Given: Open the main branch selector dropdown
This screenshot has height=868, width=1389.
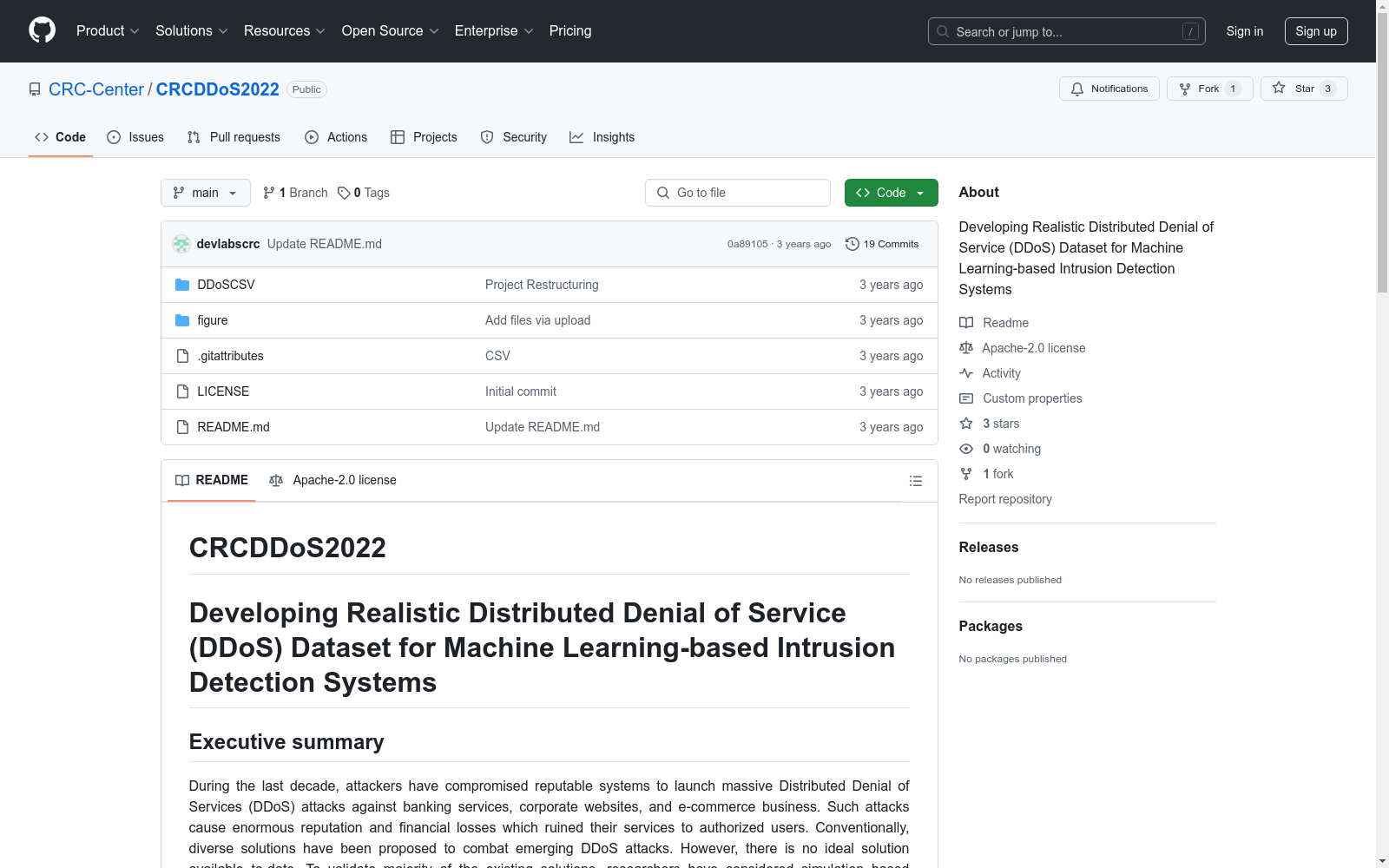Looking at the screenshot, I should (206, 193).
